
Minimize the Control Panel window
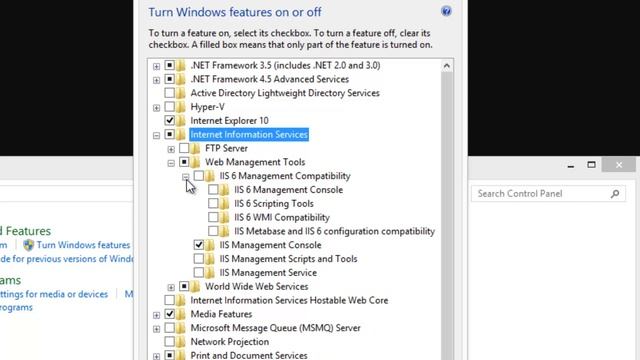pos(571,165)
